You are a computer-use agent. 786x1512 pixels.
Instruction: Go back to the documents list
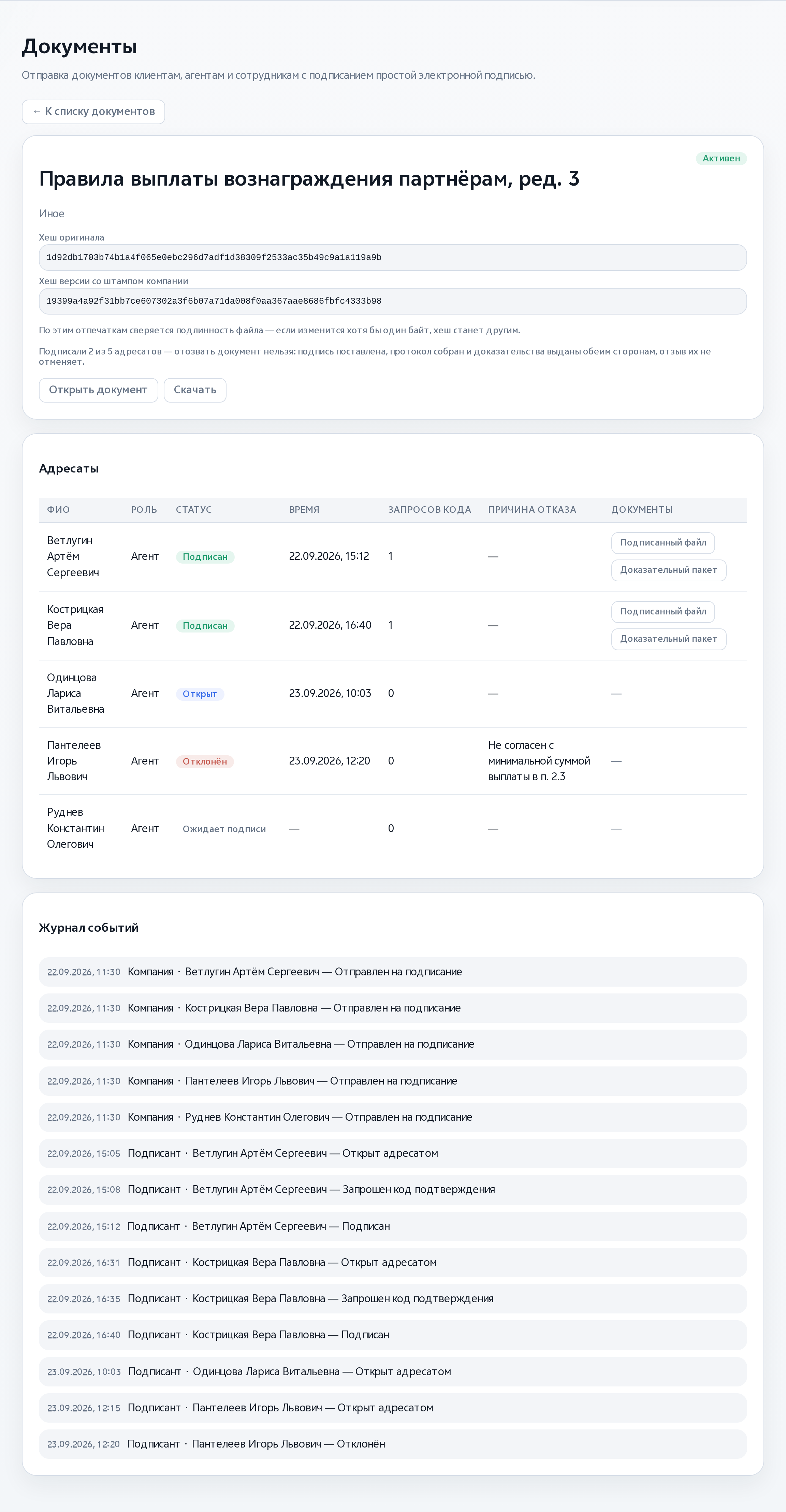(93, 112)
